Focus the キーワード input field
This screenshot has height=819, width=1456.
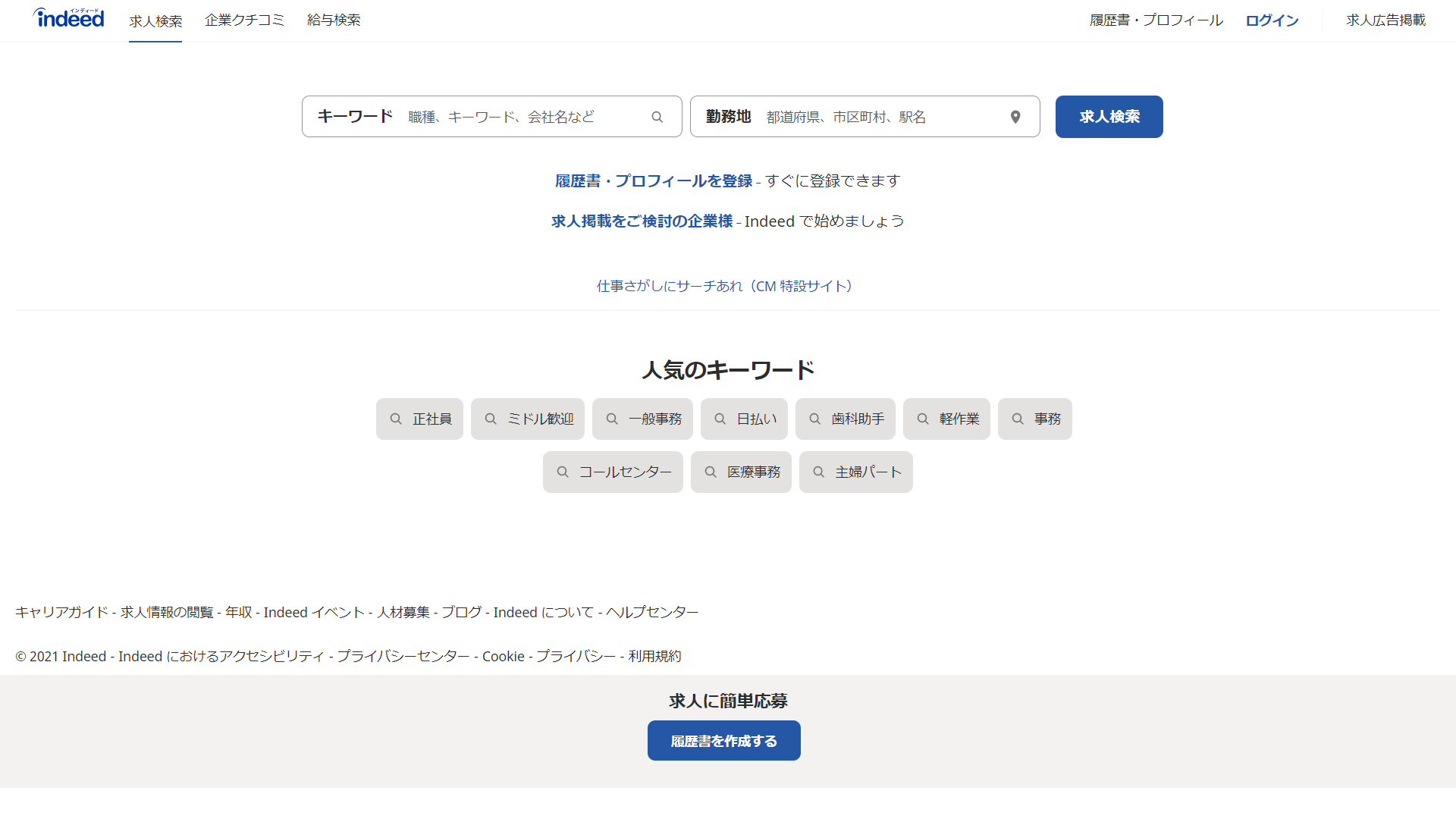(x=492, y=117)
